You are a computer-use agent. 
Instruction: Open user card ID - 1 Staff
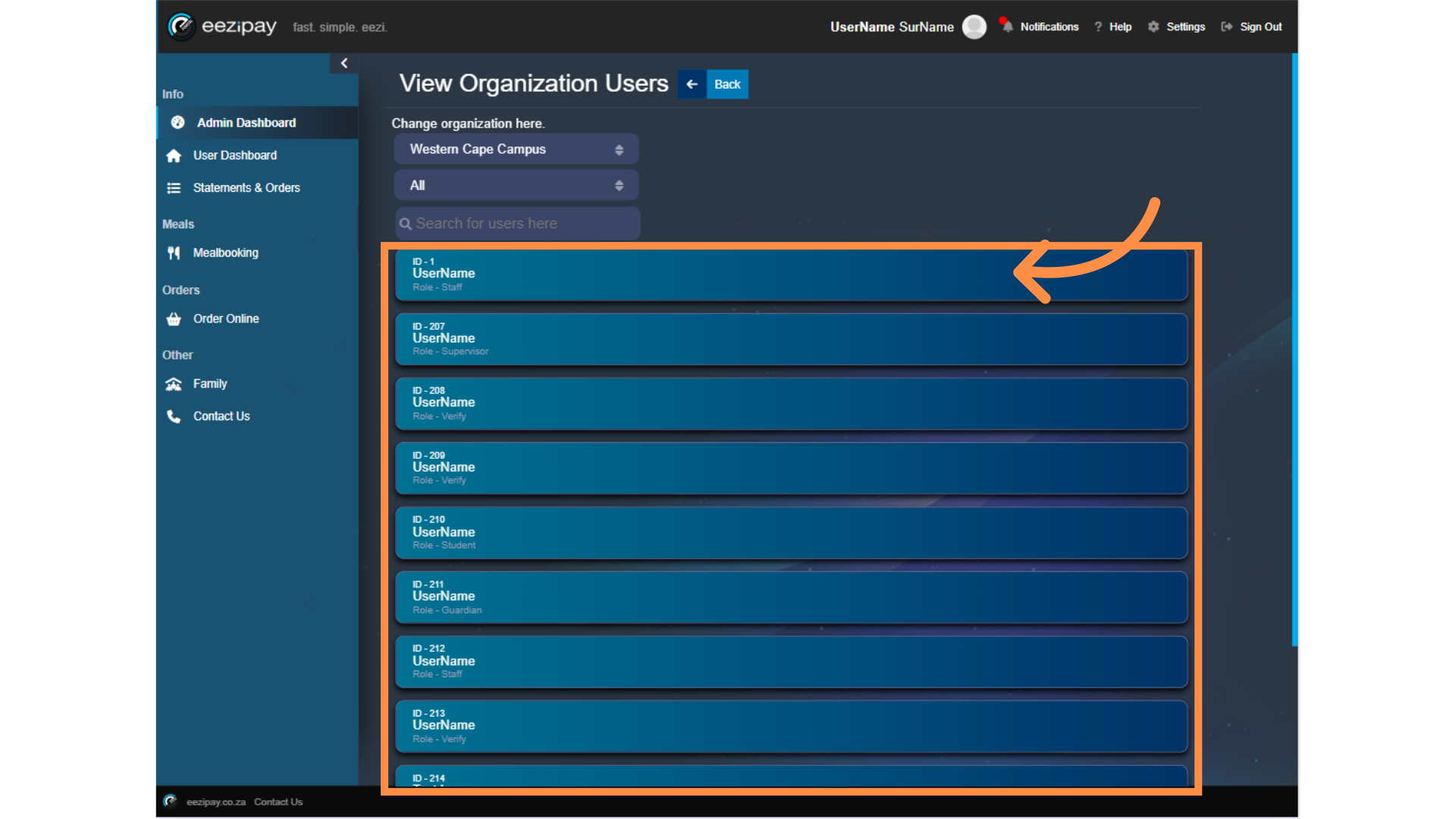point(791,275)
